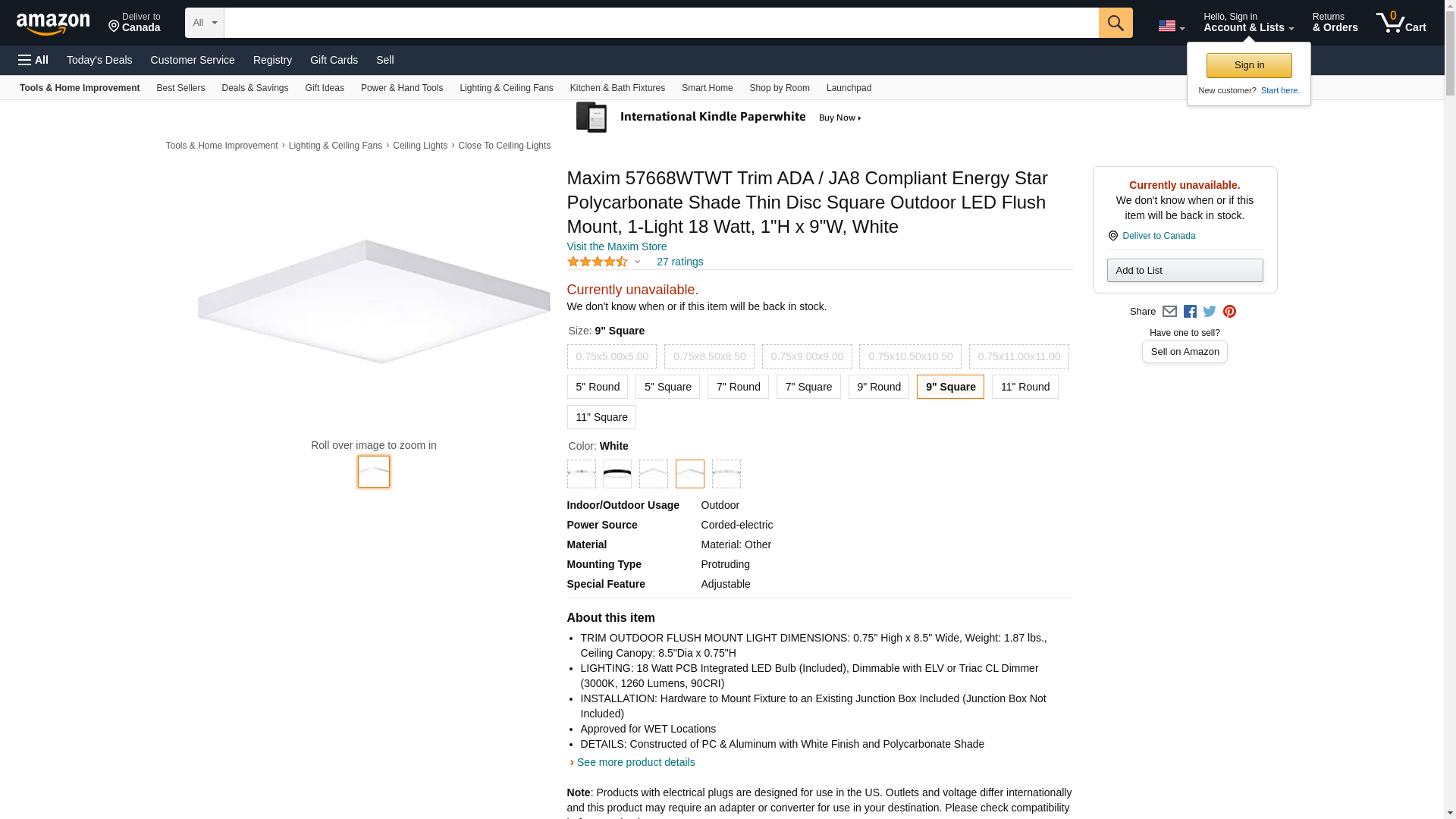Select the 5" Round size option

pos(597,387)
